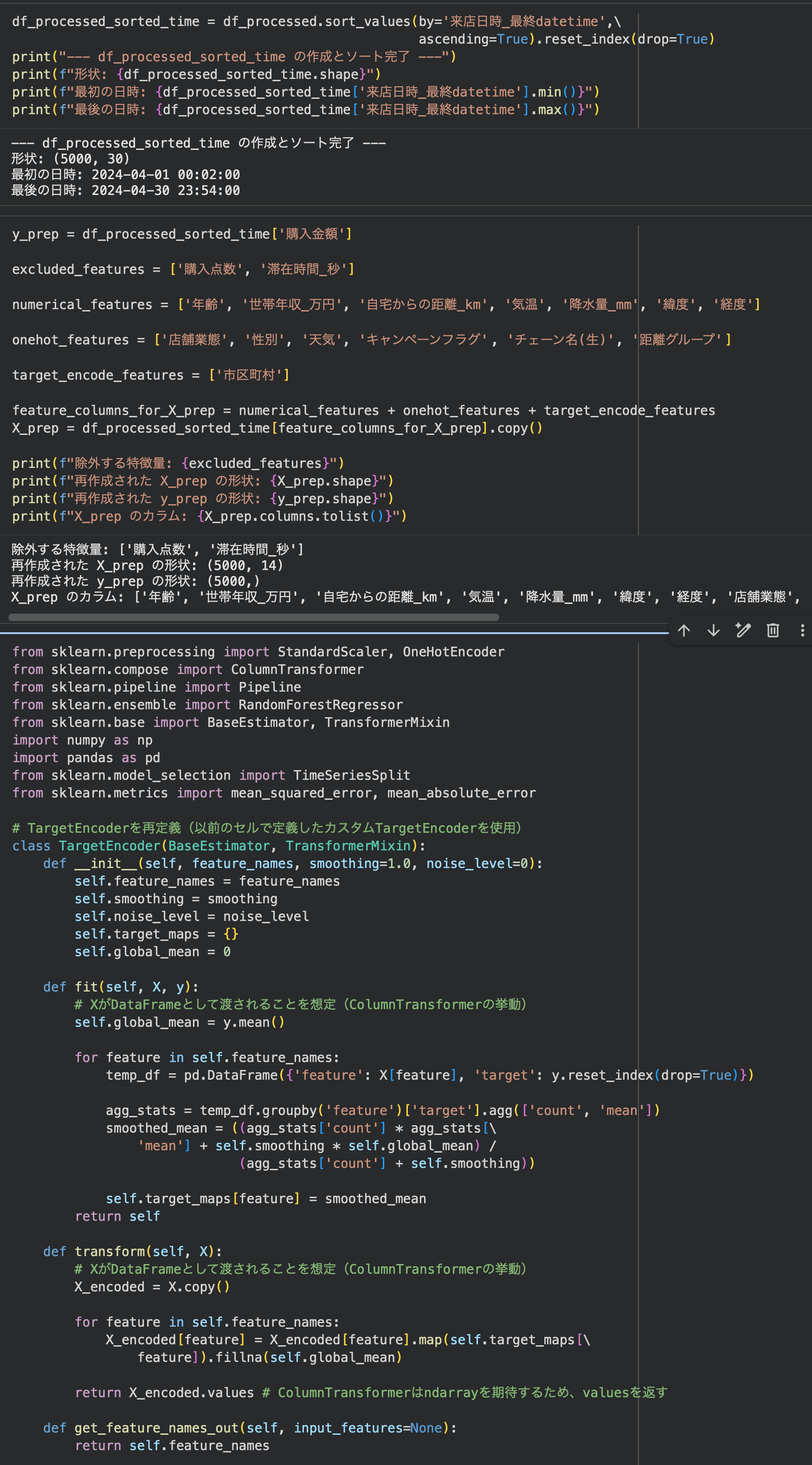The image size is (812, 1465).
Task: Click the line 'import numpy as np'
Action: (83, 740)
